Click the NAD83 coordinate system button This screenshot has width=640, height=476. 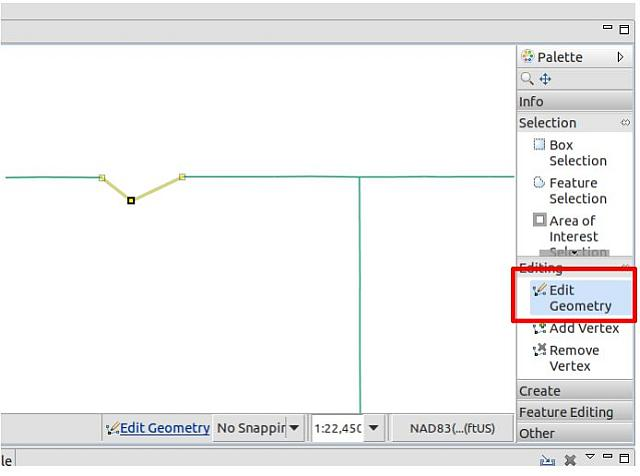tap(452, 428)
